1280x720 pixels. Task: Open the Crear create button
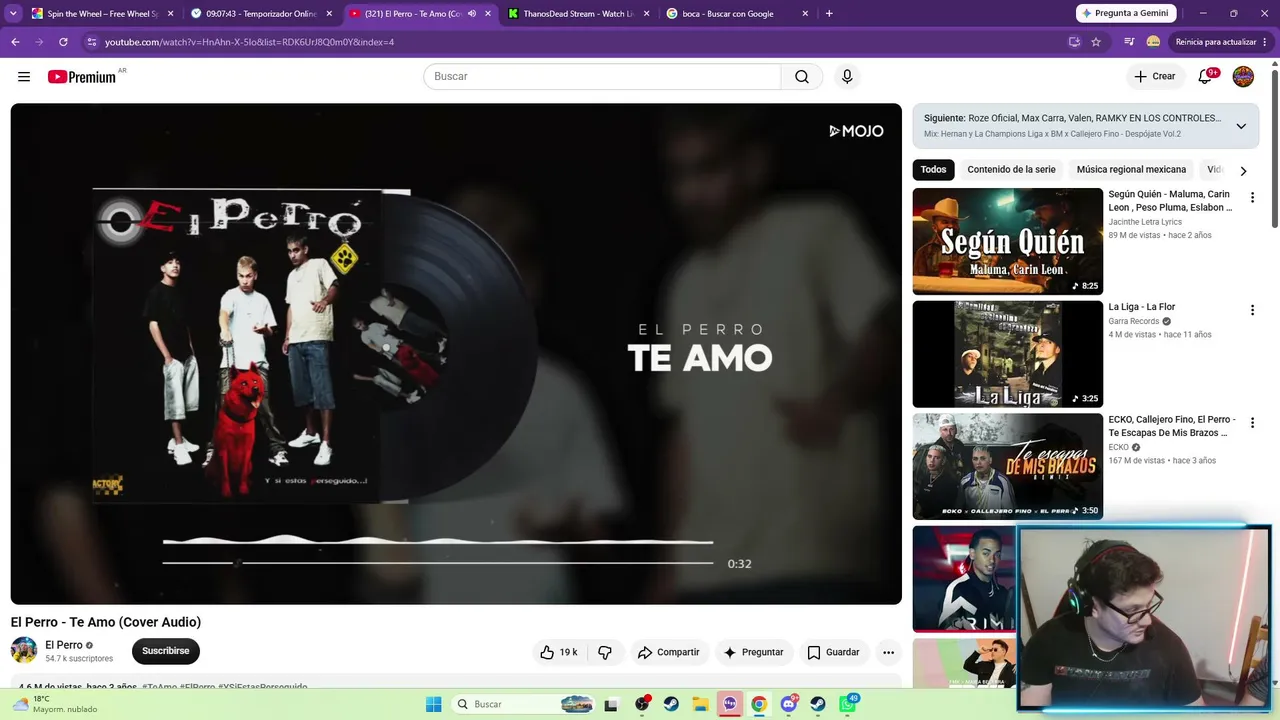(1155, 77)
